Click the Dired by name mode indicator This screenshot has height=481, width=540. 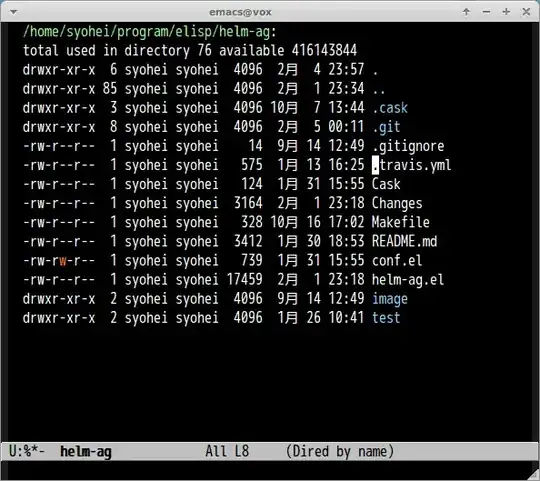click(340, 451)
